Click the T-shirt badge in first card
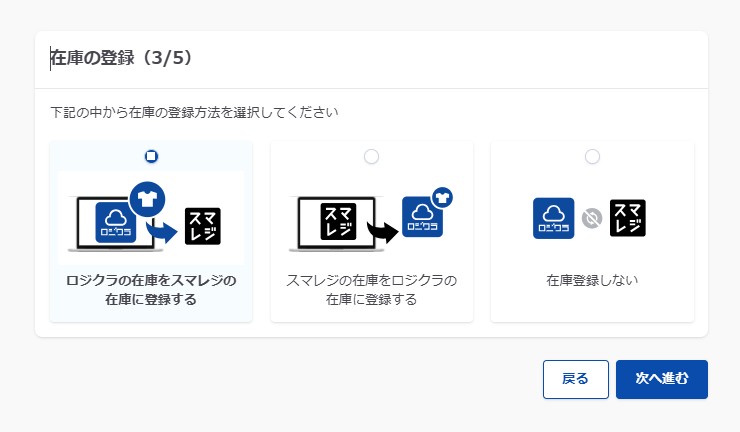 coord(148,198)
